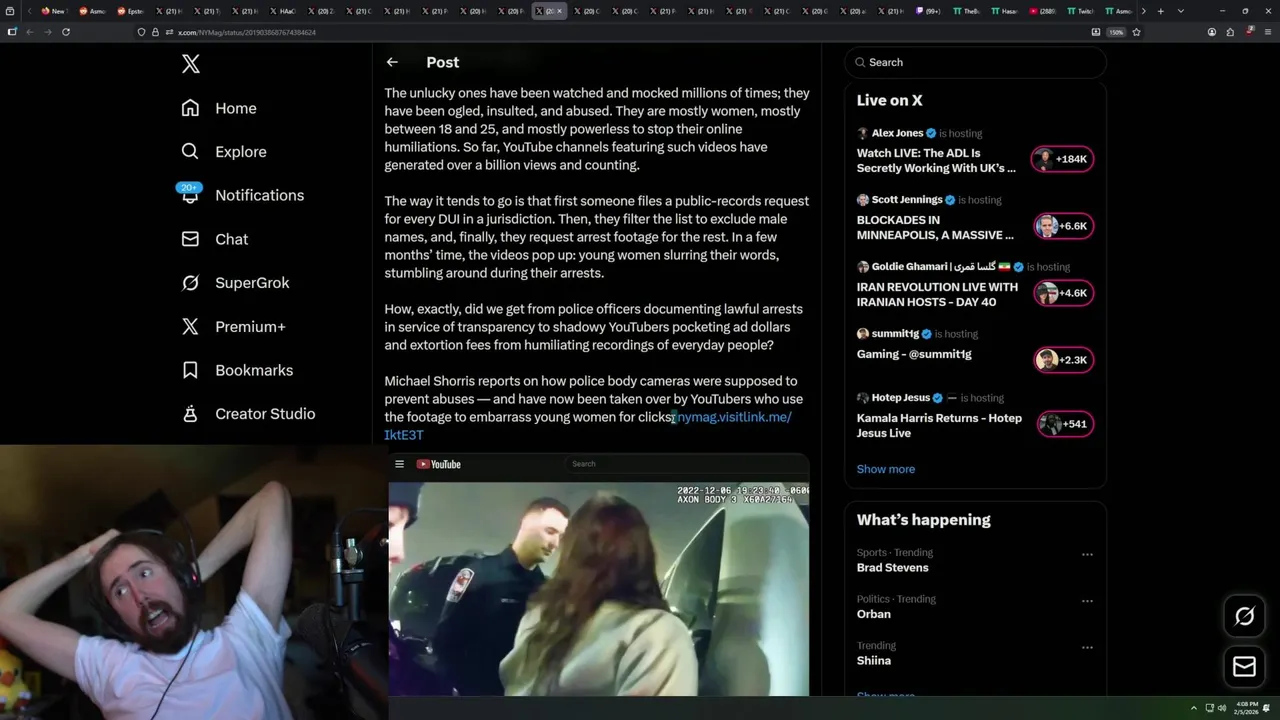This screenshot has height=720, width=1280.
Task: Go back using the Post arrow
Action: [x=392, y=62]
